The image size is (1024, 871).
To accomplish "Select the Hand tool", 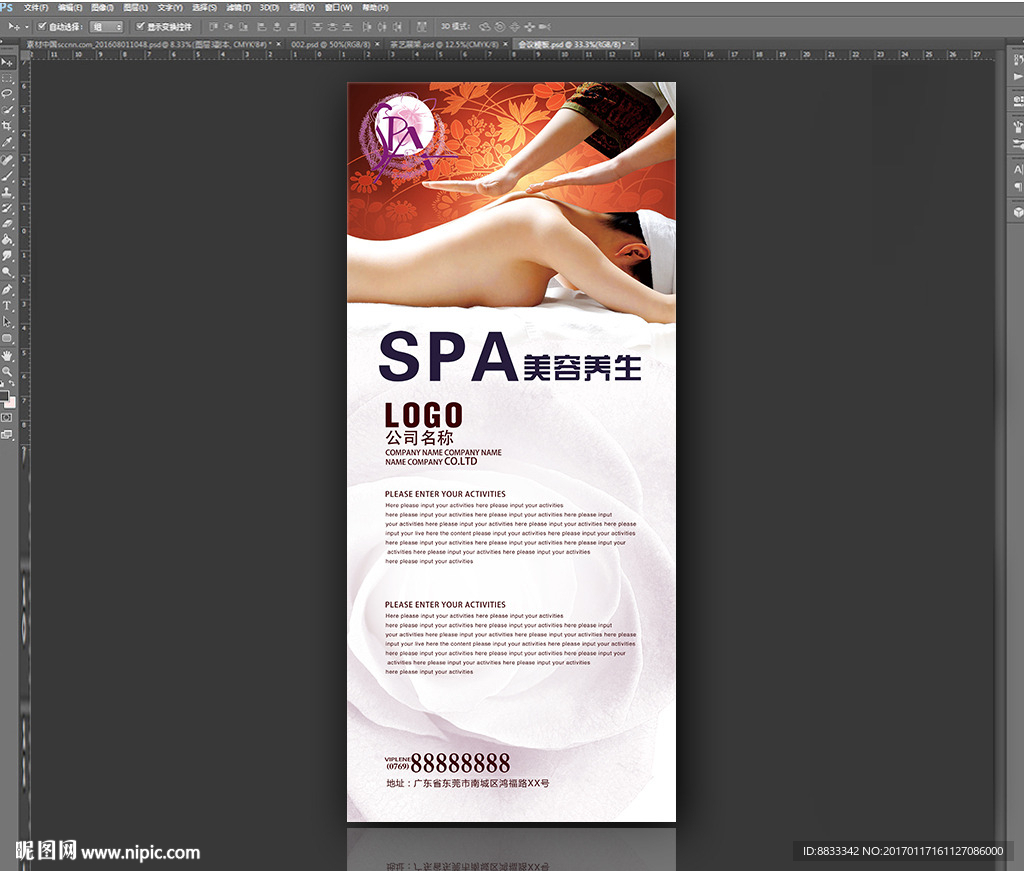I will point(7,356).
